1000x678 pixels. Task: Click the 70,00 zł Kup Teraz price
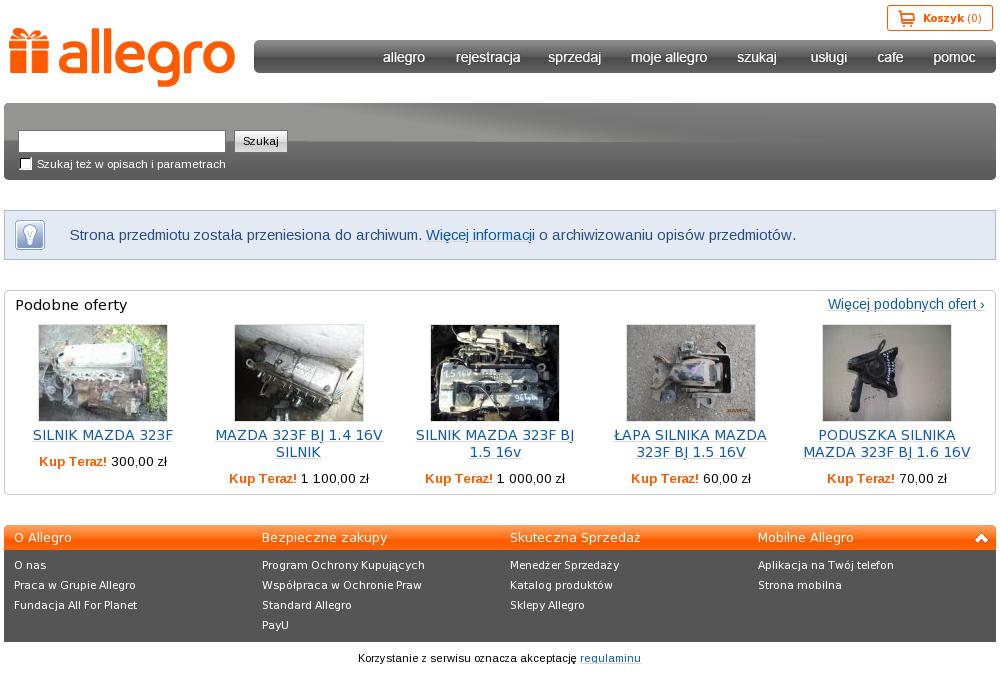(x=886, y=478)
